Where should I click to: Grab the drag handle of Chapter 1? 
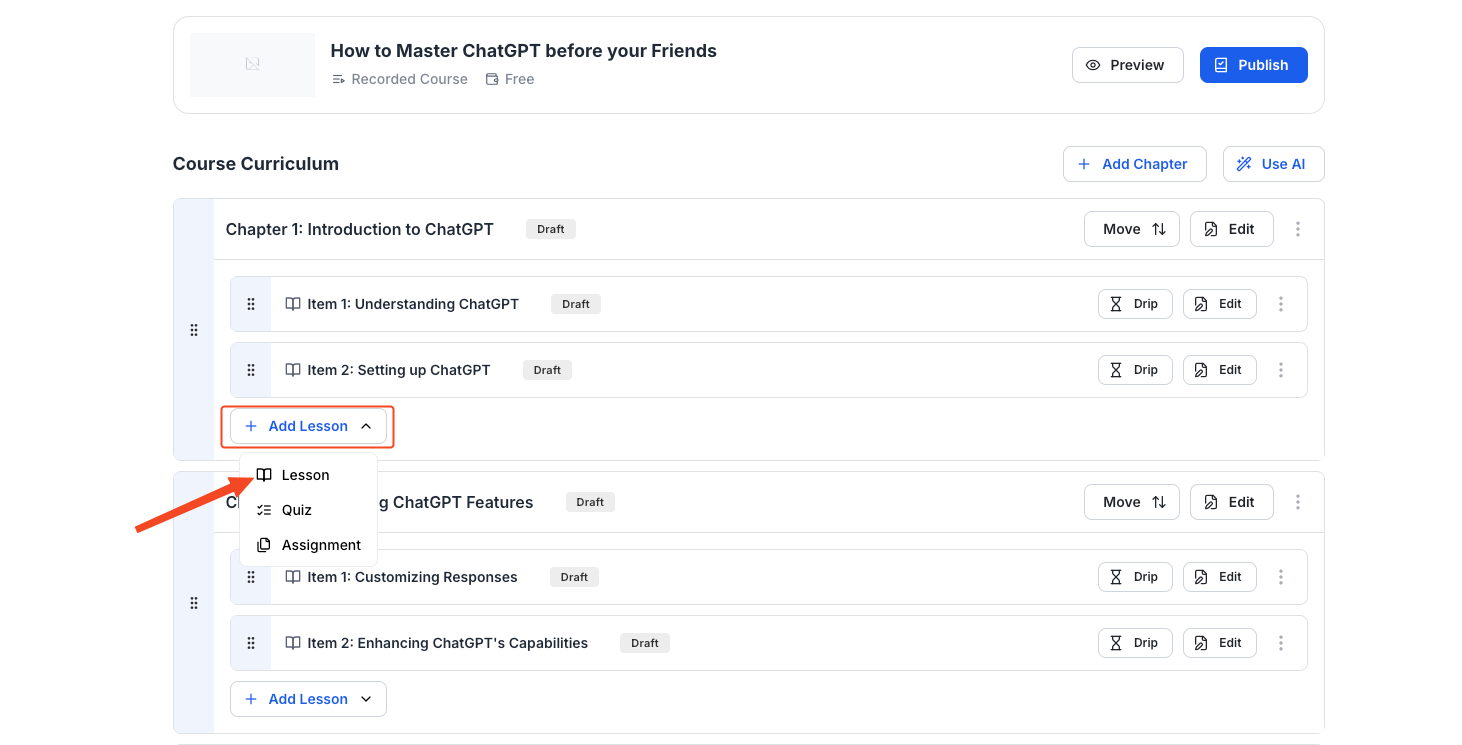(x=194, y=330)
